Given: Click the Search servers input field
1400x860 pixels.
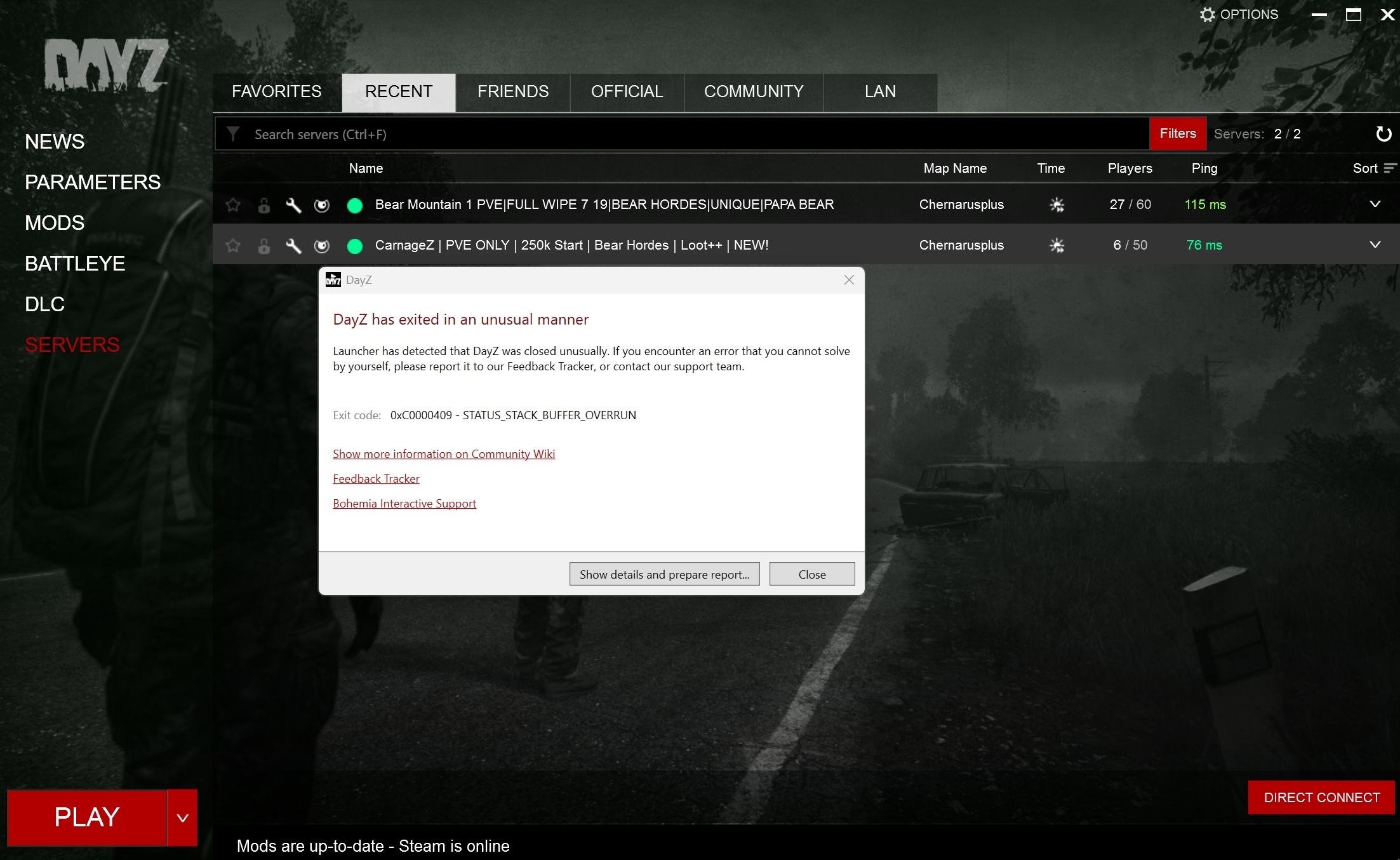Looking at the screenshot, I should tap(635, 134).
